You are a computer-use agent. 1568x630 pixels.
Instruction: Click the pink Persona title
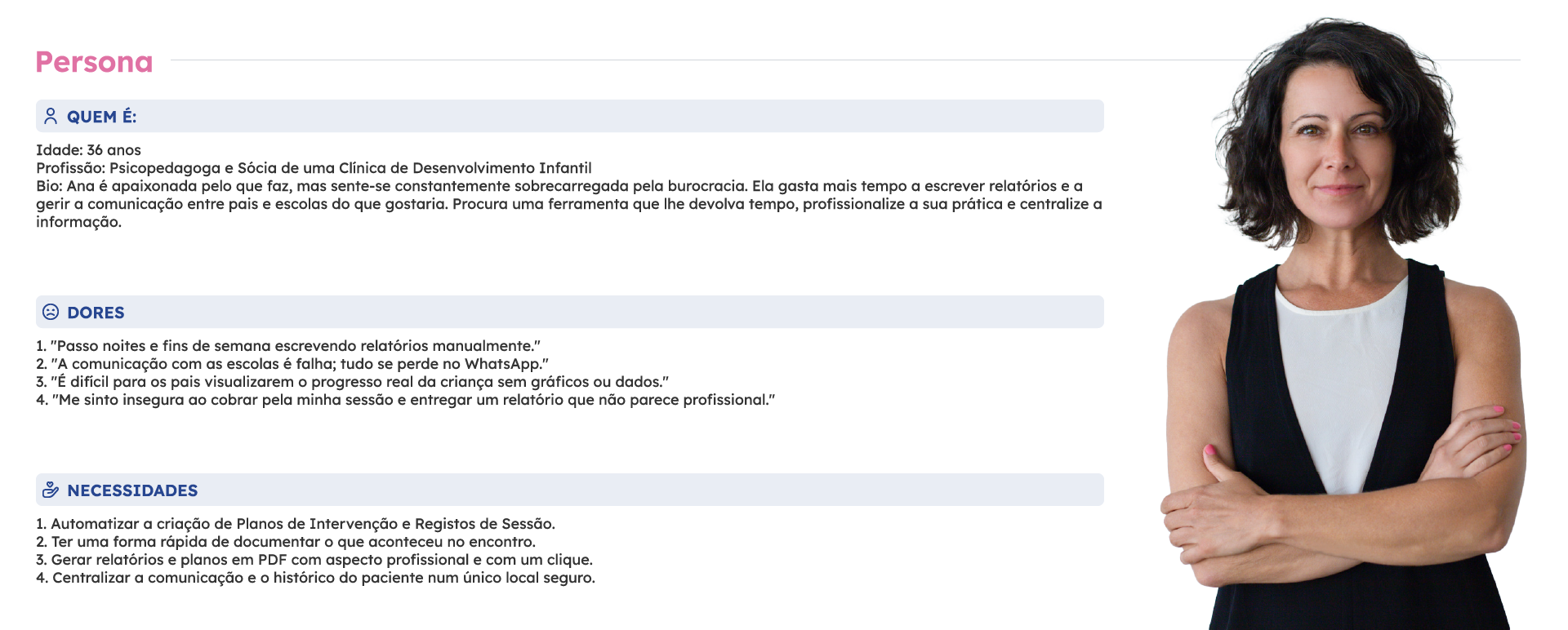point(94,62)
